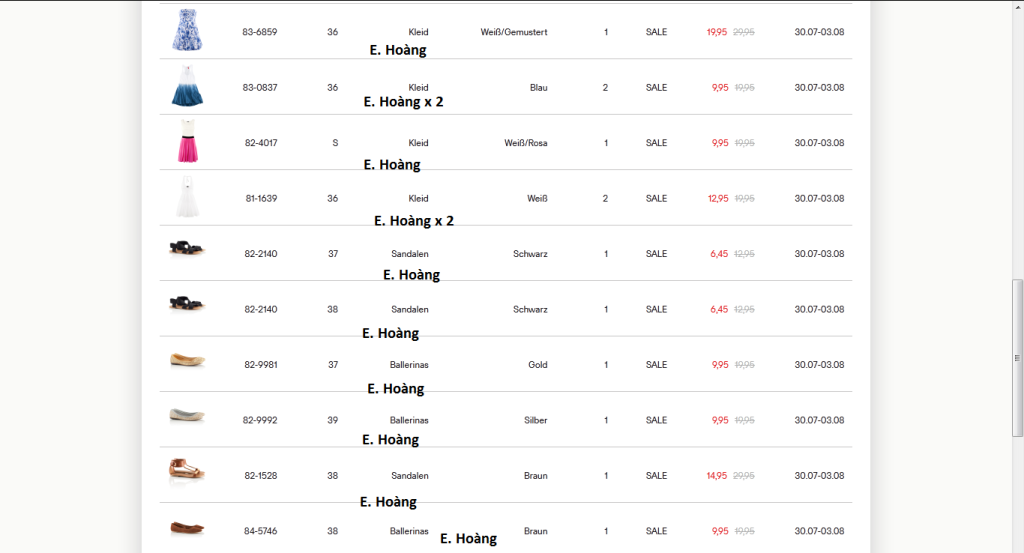Click article number 84-5746
Viewport: 1024px width, 553px height.
click(261, 531)
